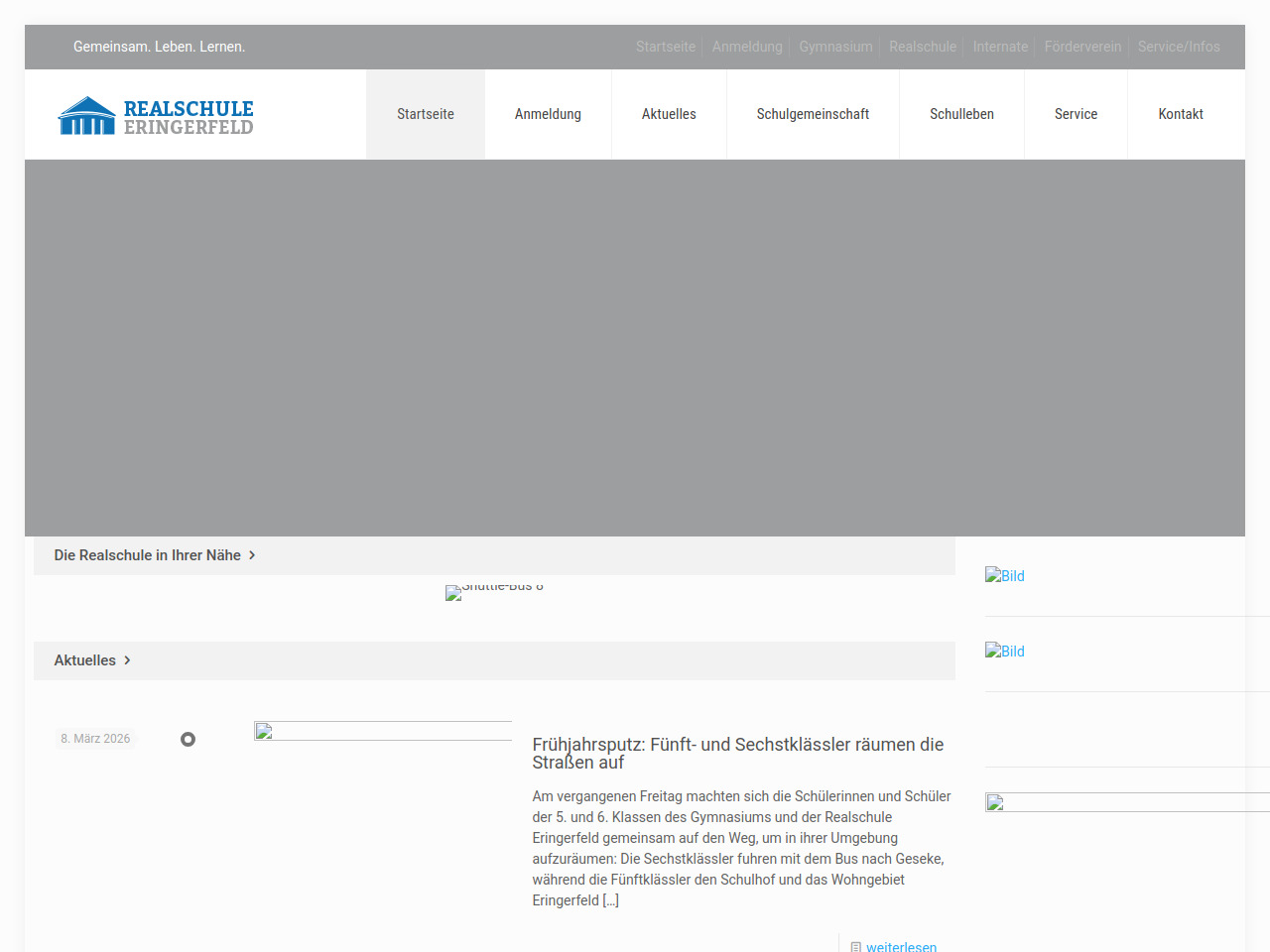Click the Shuttle-Bus image
1270x952 pixels.
494,591
